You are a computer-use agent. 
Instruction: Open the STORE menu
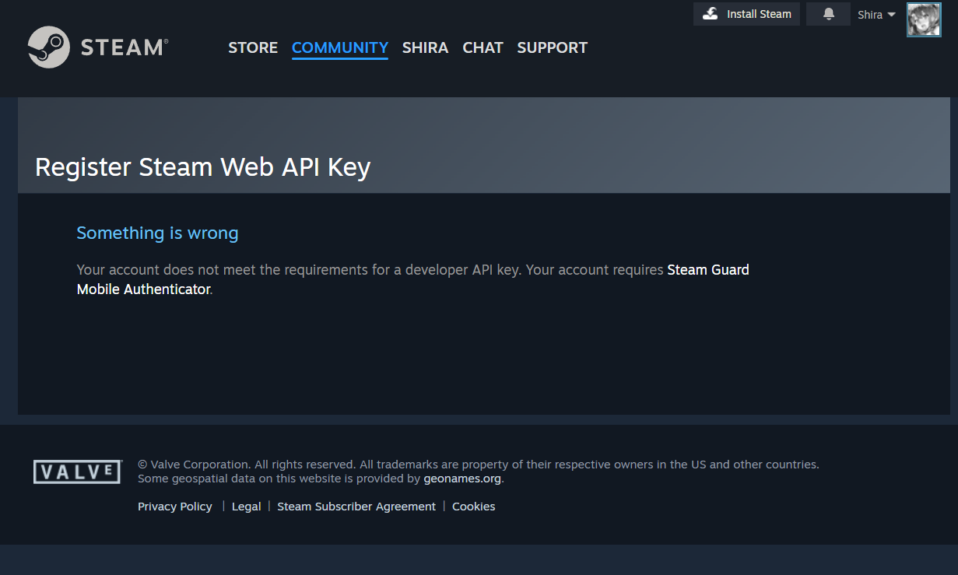coord(253,48)
